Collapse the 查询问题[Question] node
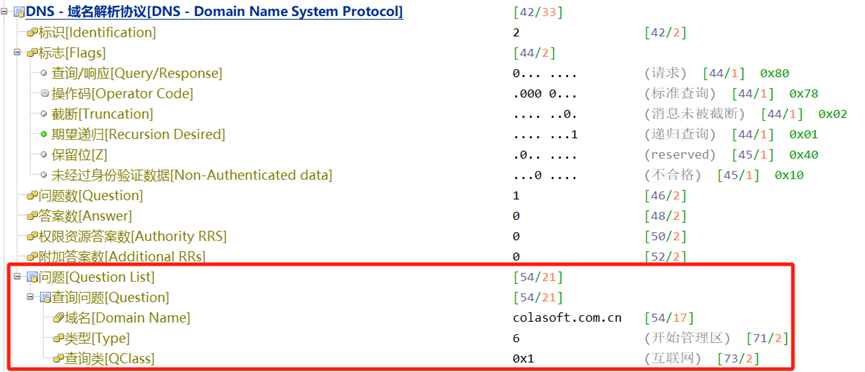 pyautogui.click(x=31, y=297)
